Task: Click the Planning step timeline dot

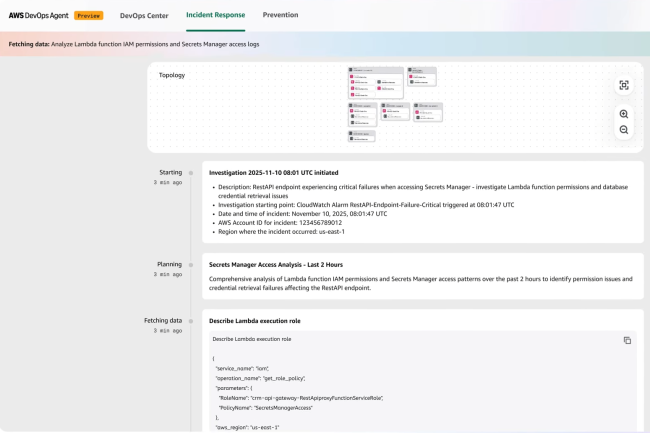Action: [191, 265]
